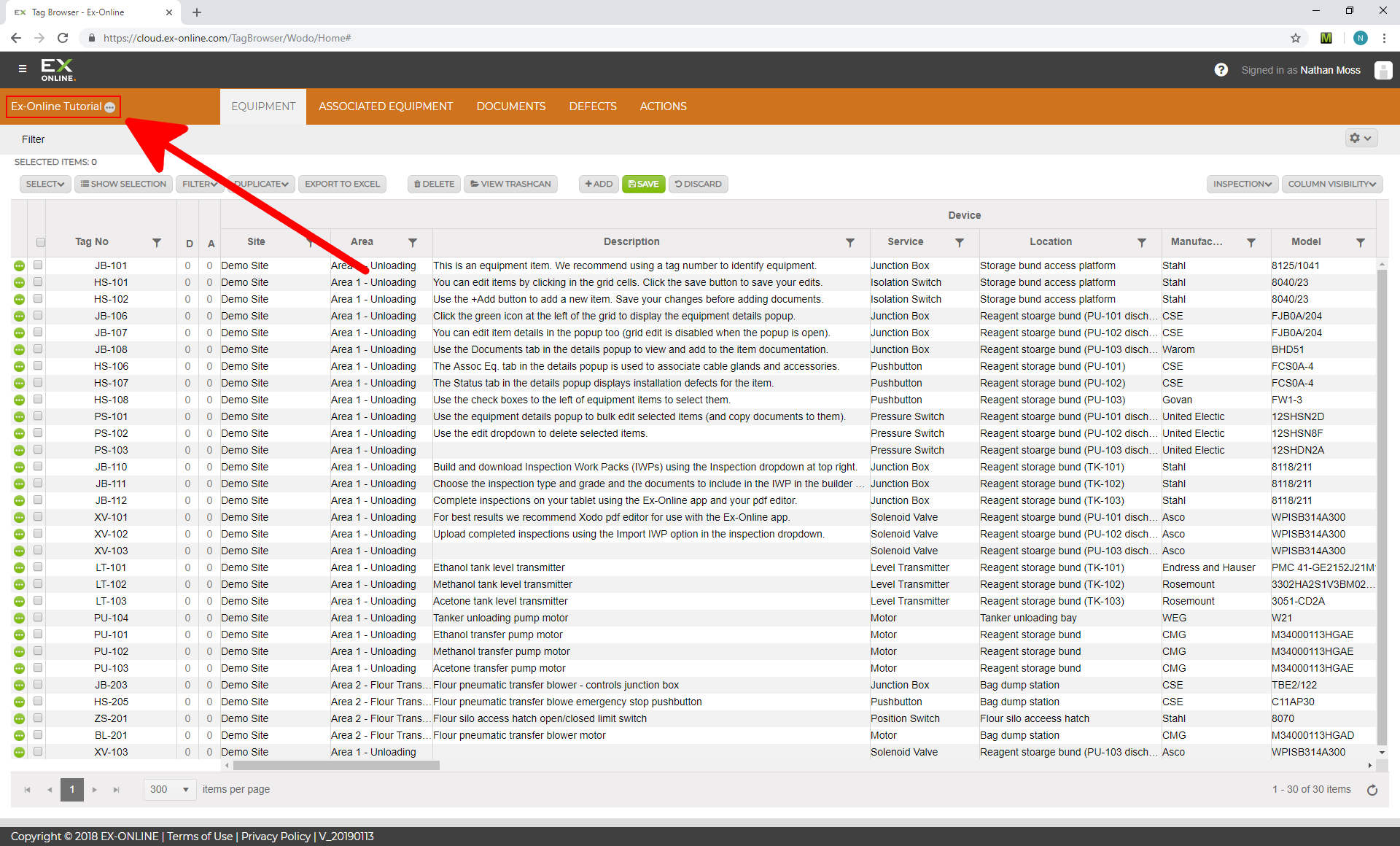Select the PU-104 row checkbox

(38, 618)
